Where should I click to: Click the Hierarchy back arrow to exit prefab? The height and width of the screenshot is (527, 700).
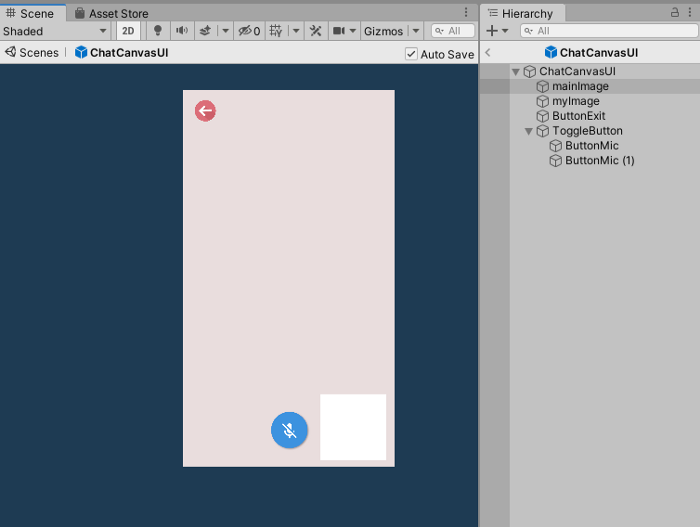488,53
